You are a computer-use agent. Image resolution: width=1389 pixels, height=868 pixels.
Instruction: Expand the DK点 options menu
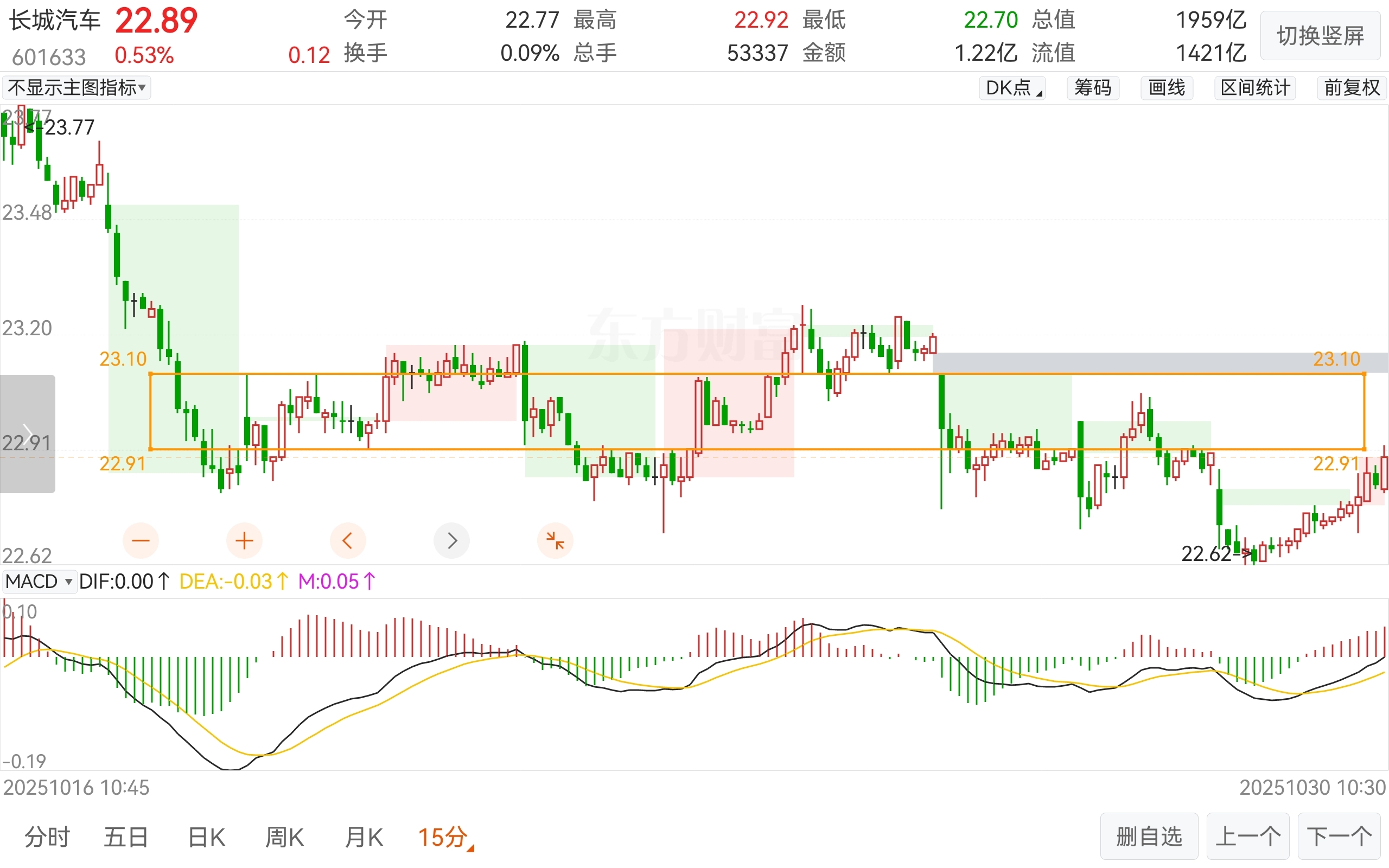pos(1012,88)
